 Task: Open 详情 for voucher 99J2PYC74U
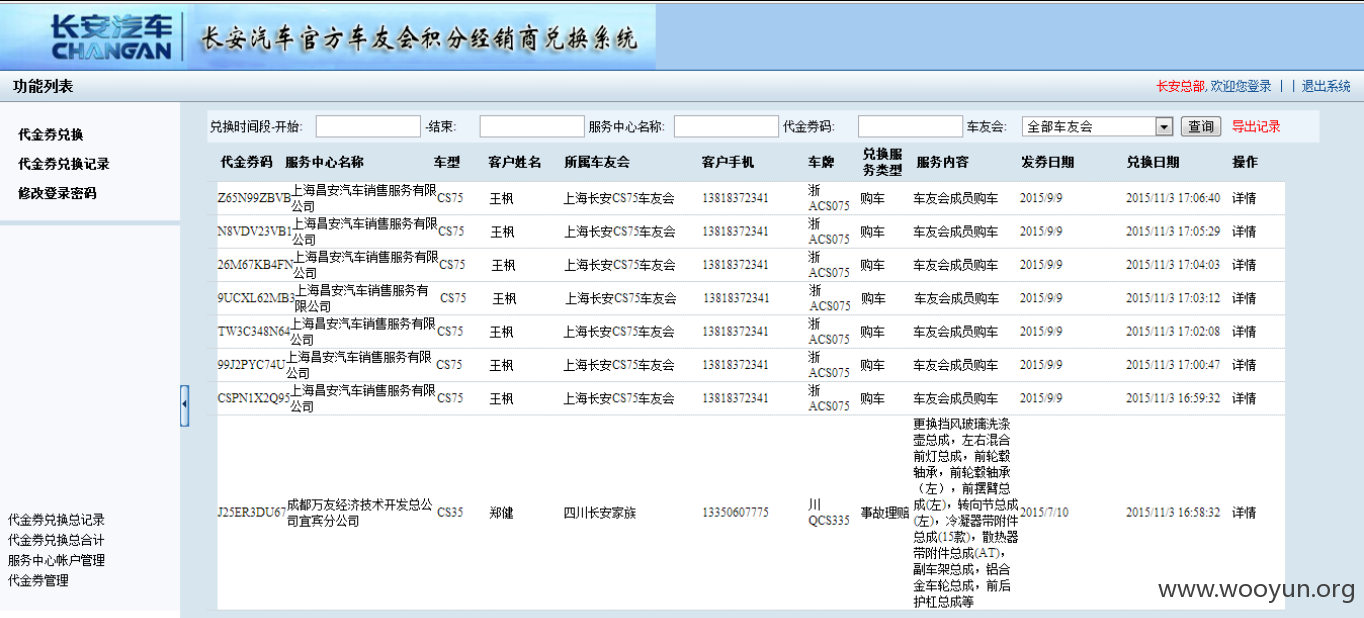[x=1244, y=365]
